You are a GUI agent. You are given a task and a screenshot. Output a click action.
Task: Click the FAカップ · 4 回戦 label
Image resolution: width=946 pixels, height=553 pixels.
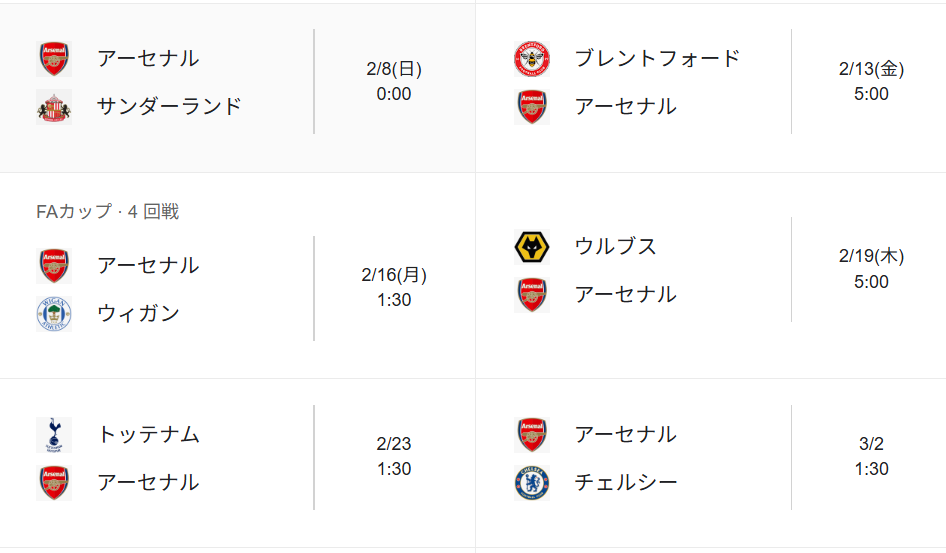pos(107,212)
